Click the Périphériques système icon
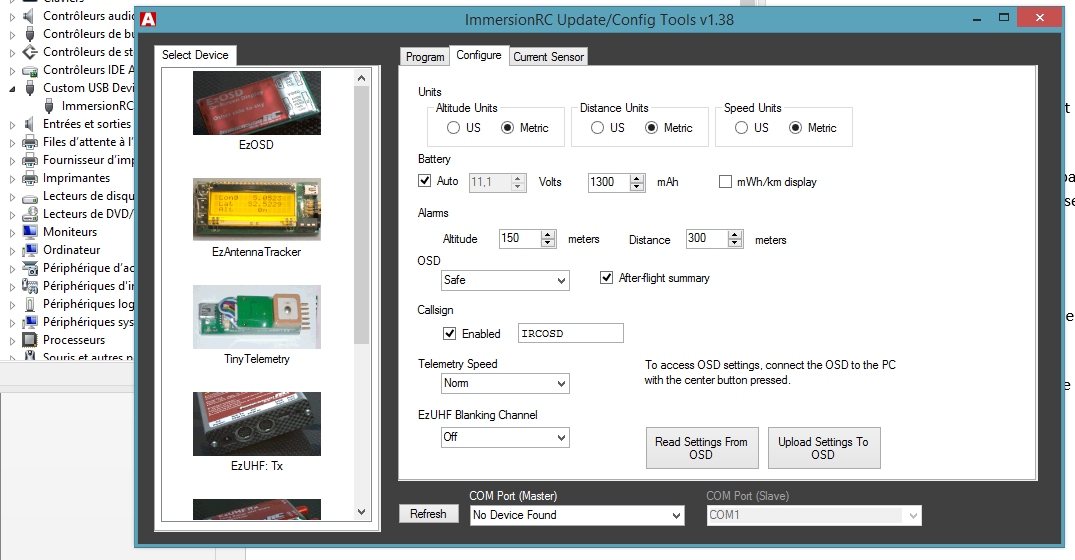This screenshot has width=1075, height=560. click(29, 322)
